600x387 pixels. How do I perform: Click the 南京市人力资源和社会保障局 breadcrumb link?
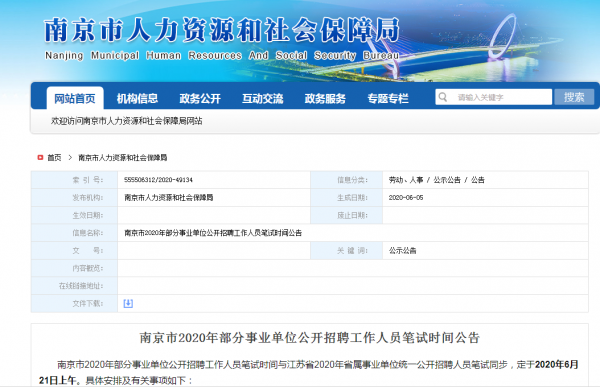click(123, 157)
